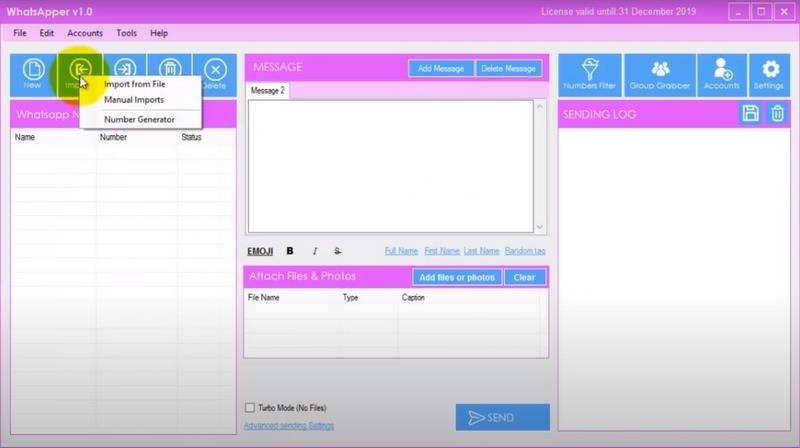Toggle italic formatting
The height and width of the screenshot is (448, 800).
(315, 251)
